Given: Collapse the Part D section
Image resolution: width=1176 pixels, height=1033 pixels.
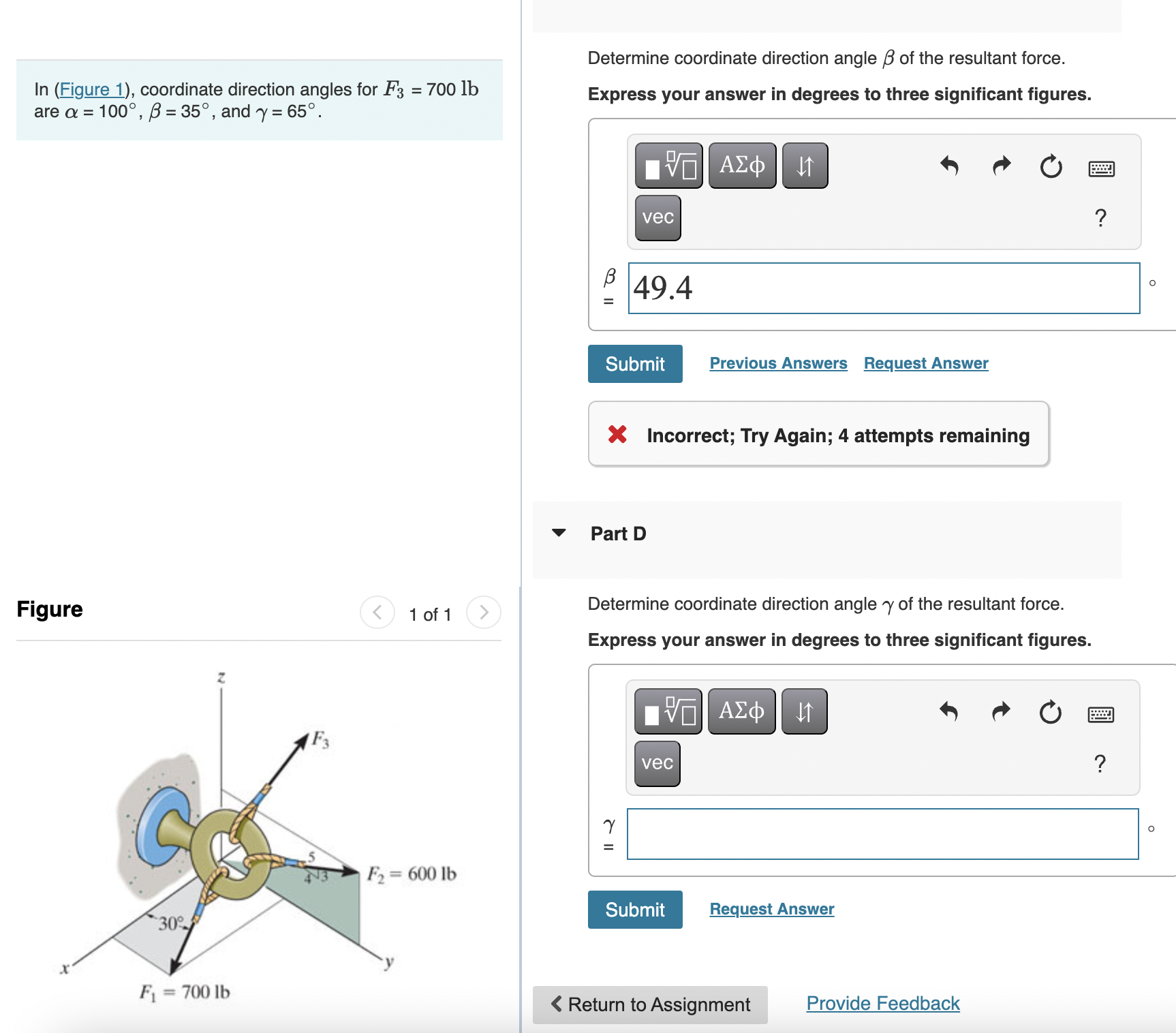Looking at the screenshot, I should pos(559,534).
